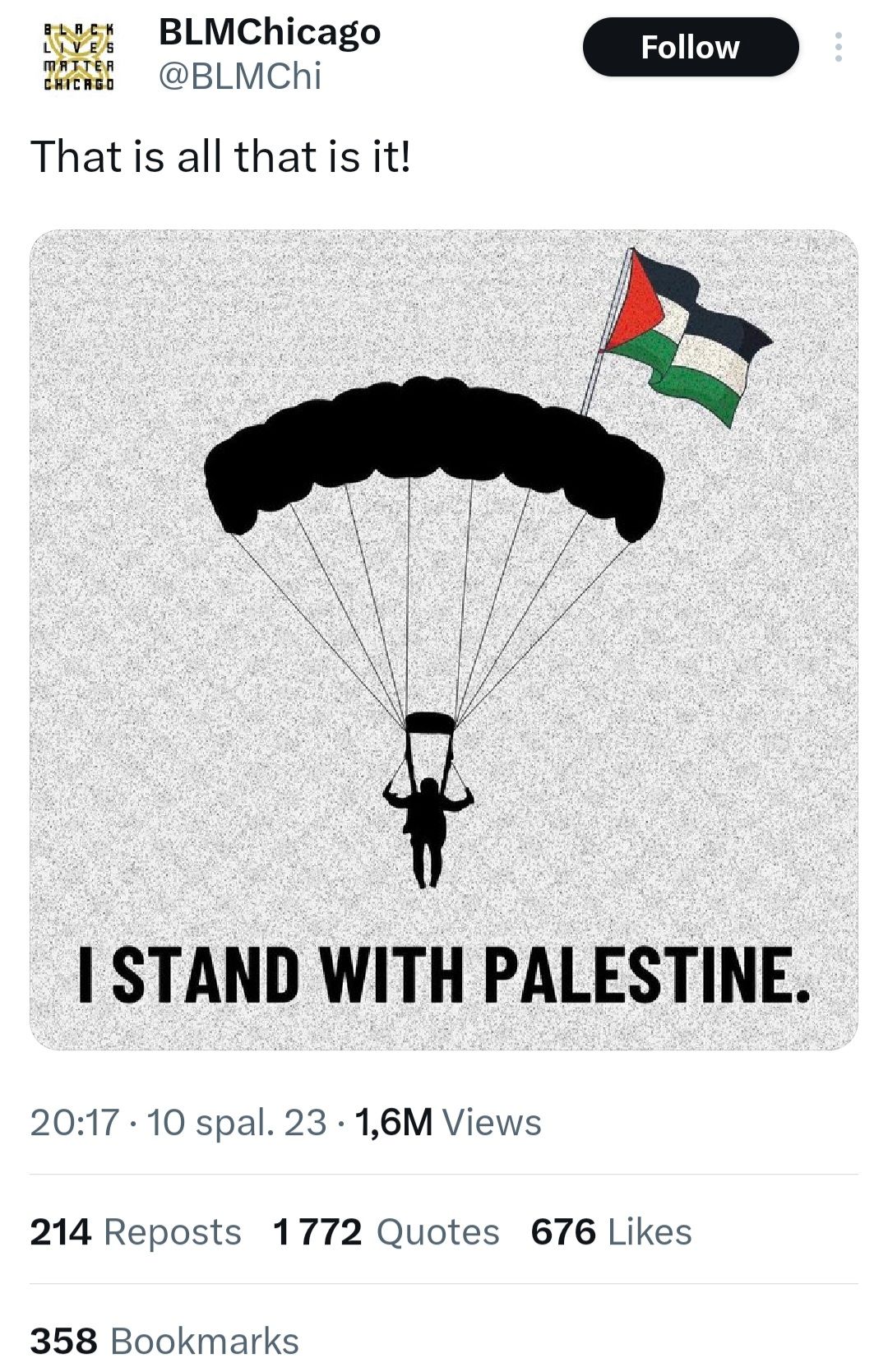This screenshot has width=888, height=1372.
Task: Click the @BLMChi handle
Action: coord(239,76)
